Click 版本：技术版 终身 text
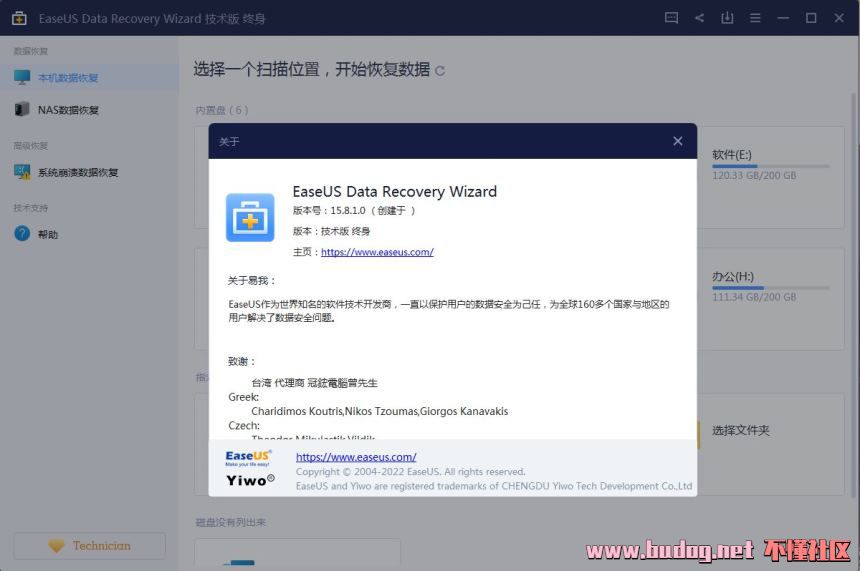 coord(331,231)
